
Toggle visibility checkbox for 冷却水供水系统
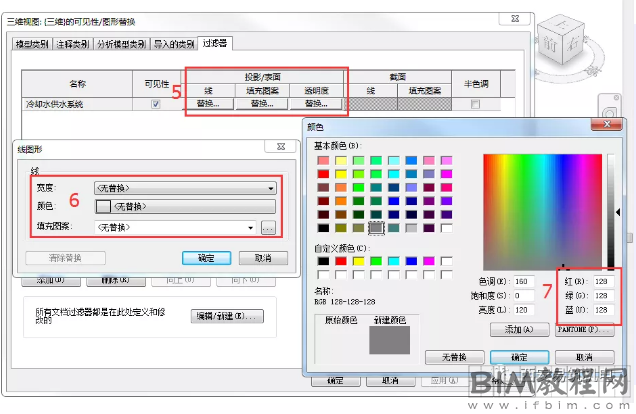156,104
